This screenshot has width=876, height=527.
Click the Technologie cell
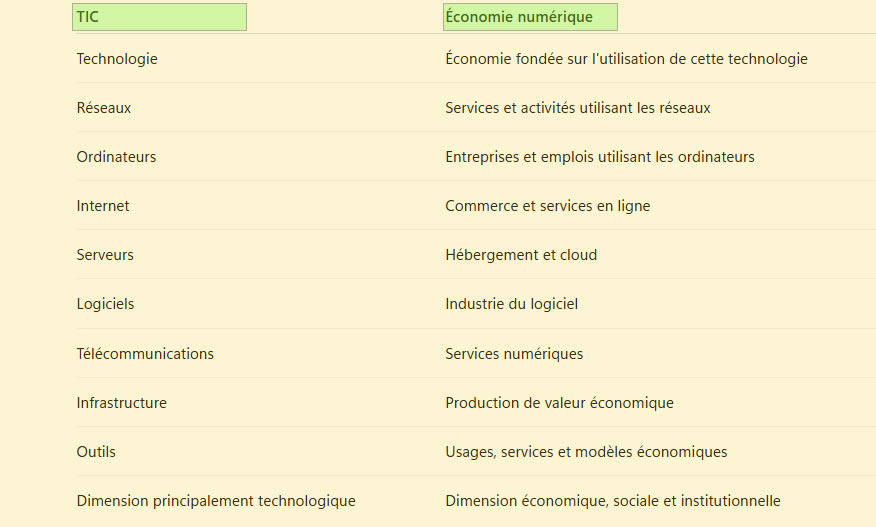pos(117,59)
